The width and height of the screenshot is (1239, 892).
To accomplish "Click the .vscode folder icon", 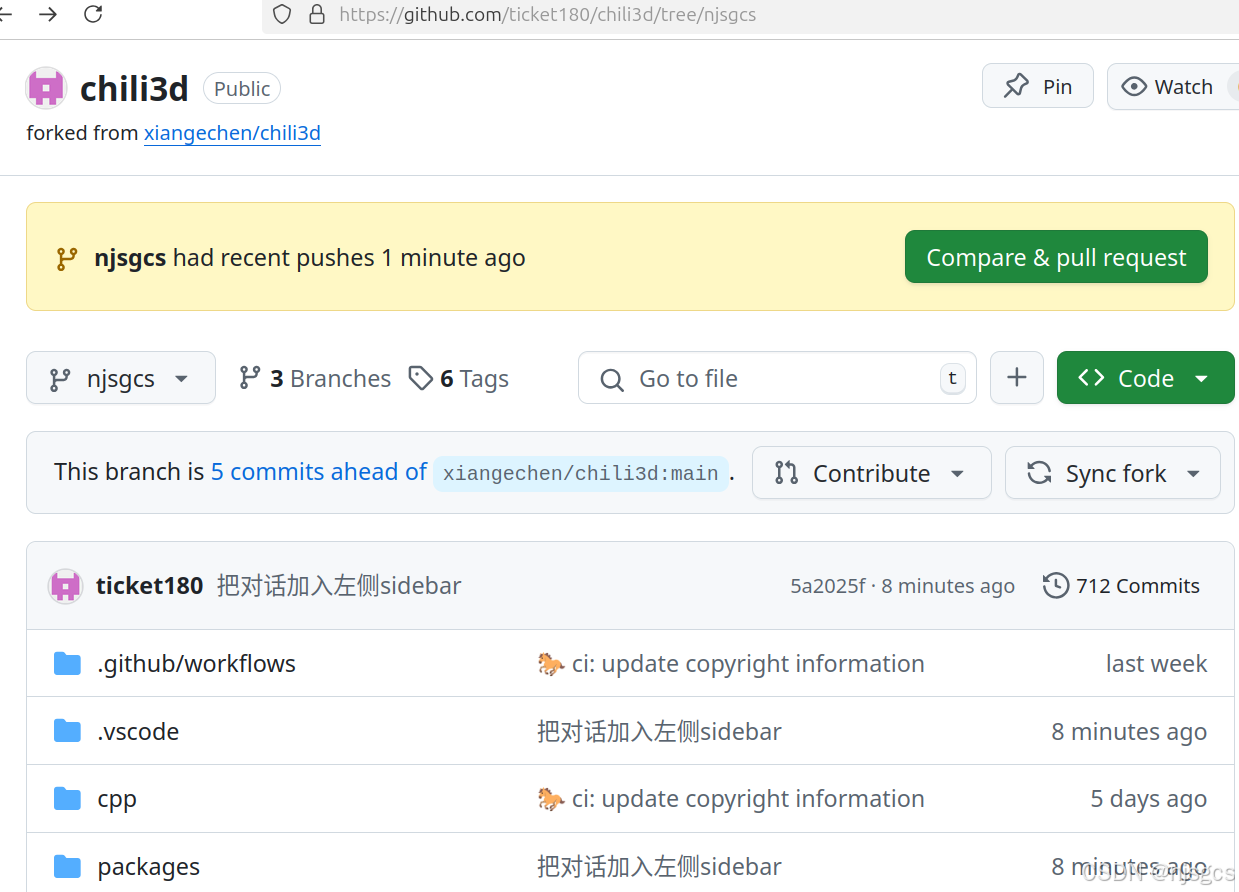I will coord(67,731).
